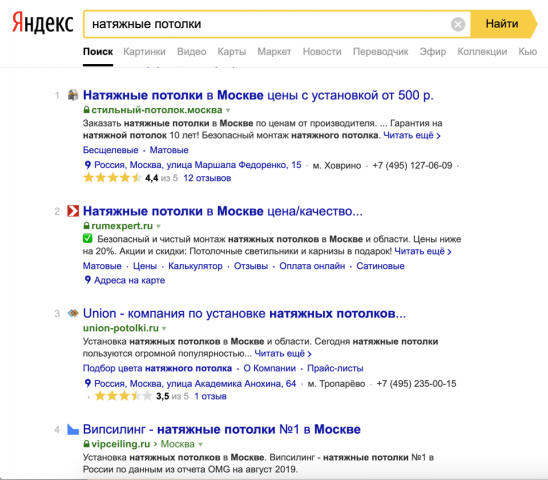The image size is (548, 480).
Task: Click phone number +7 (495) 127-06-09
Action: (412, 165)
